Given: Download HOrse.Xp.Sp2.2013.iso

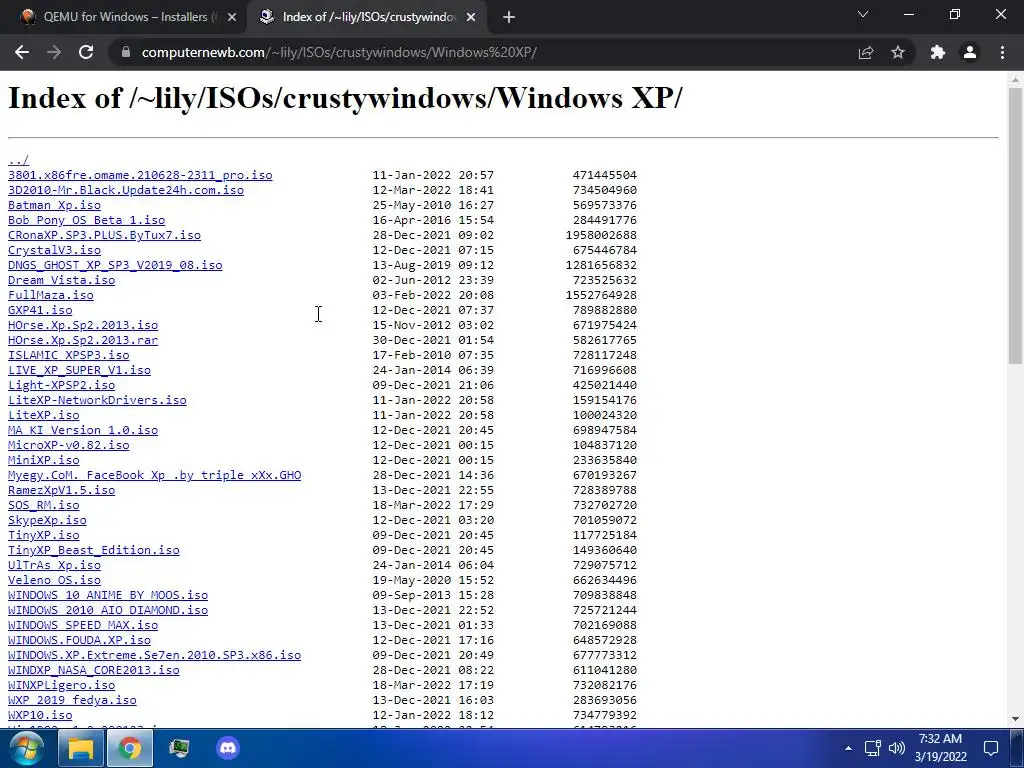Looking at the screenshot, I should [83, 325].
